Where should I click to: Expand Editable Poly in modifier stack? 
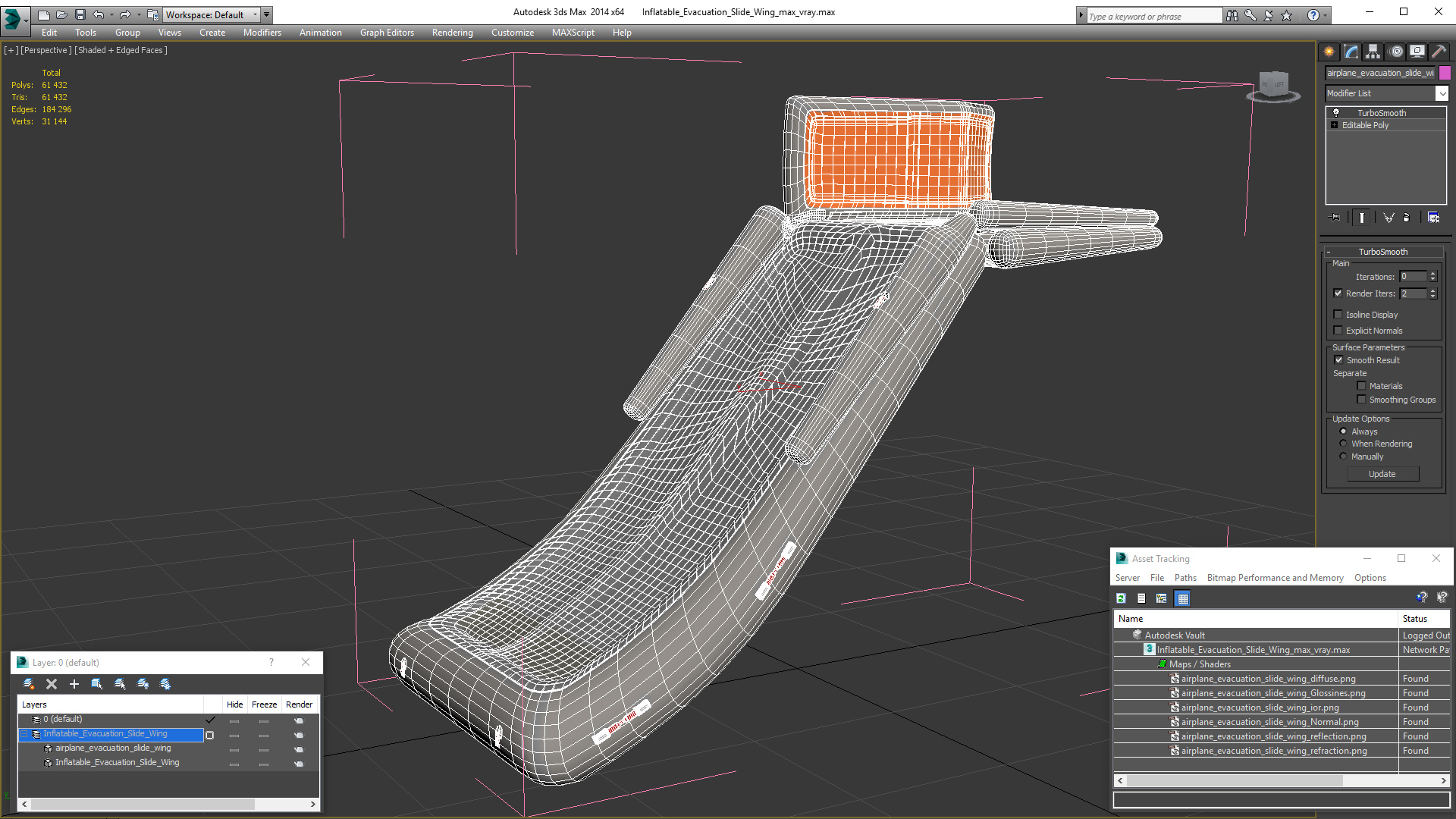click(x=1334, y=125)
